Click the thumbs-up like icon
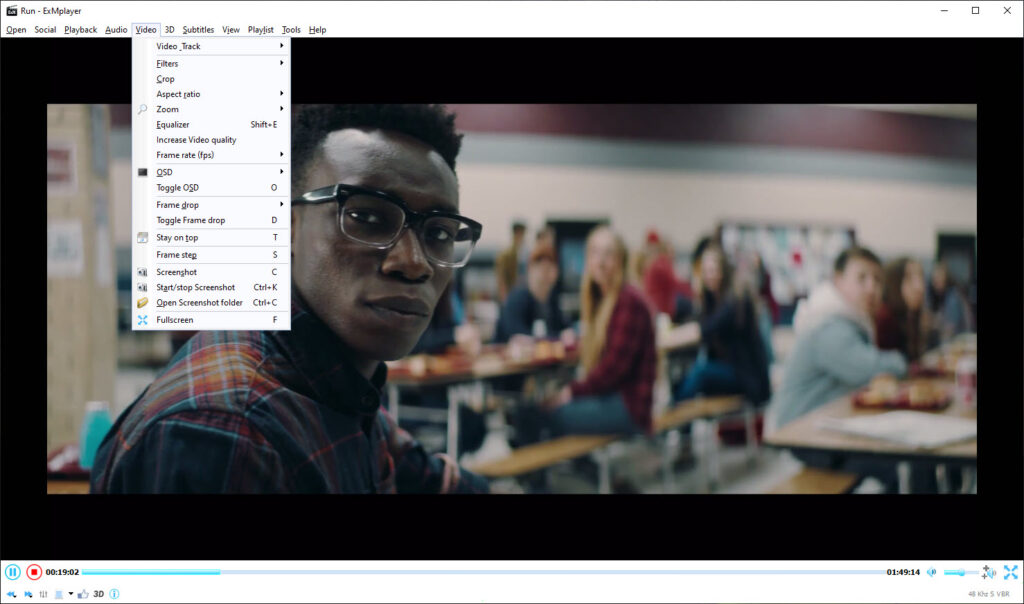 pyautogui.click(x=83, y=594)
